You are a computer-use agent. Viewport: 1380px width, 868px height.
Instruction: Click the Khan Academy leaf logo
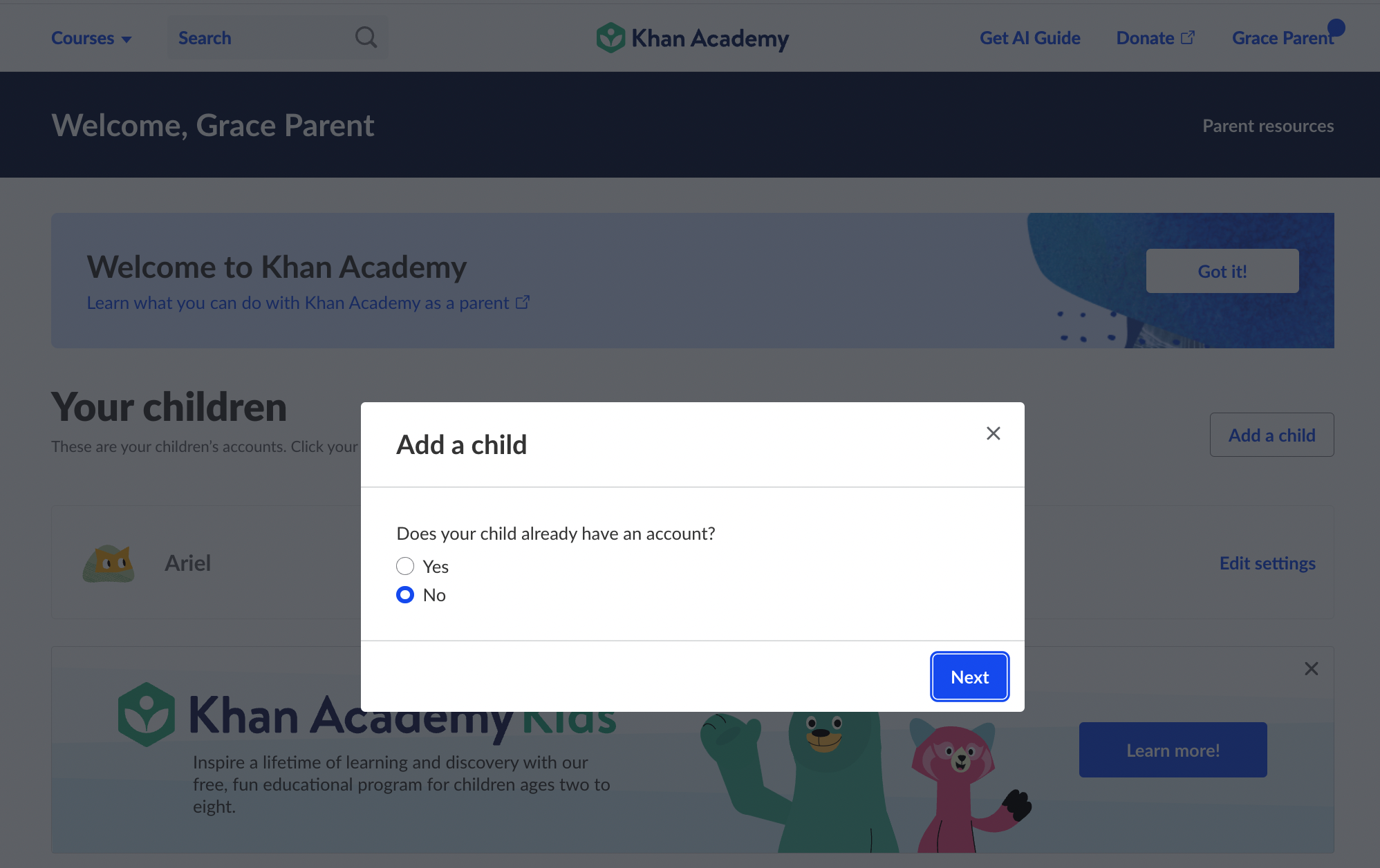pos(610,37)
